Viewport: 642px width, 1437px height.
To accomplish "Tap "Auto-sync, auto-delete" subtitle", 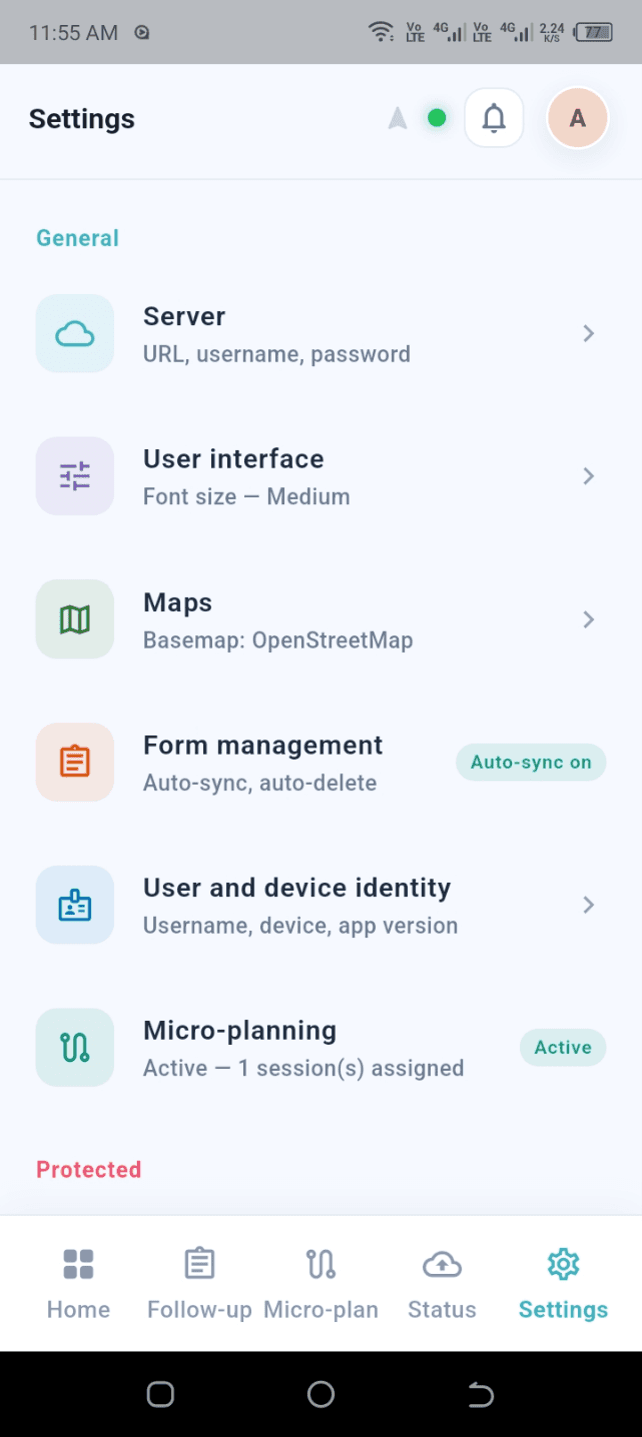I will tap(260, 783).
